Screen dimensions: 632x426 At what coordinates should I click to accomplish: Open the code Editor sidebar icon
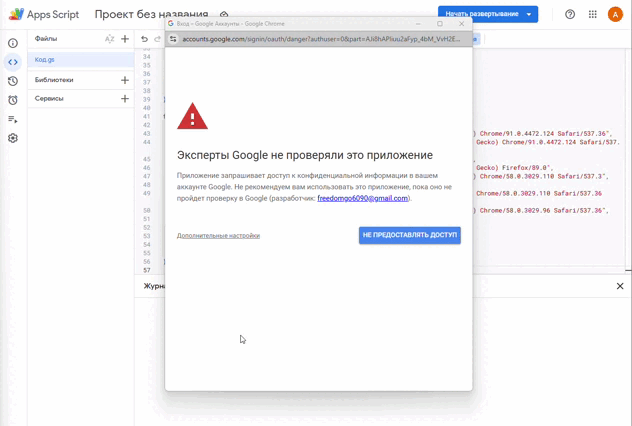point(13,62)
